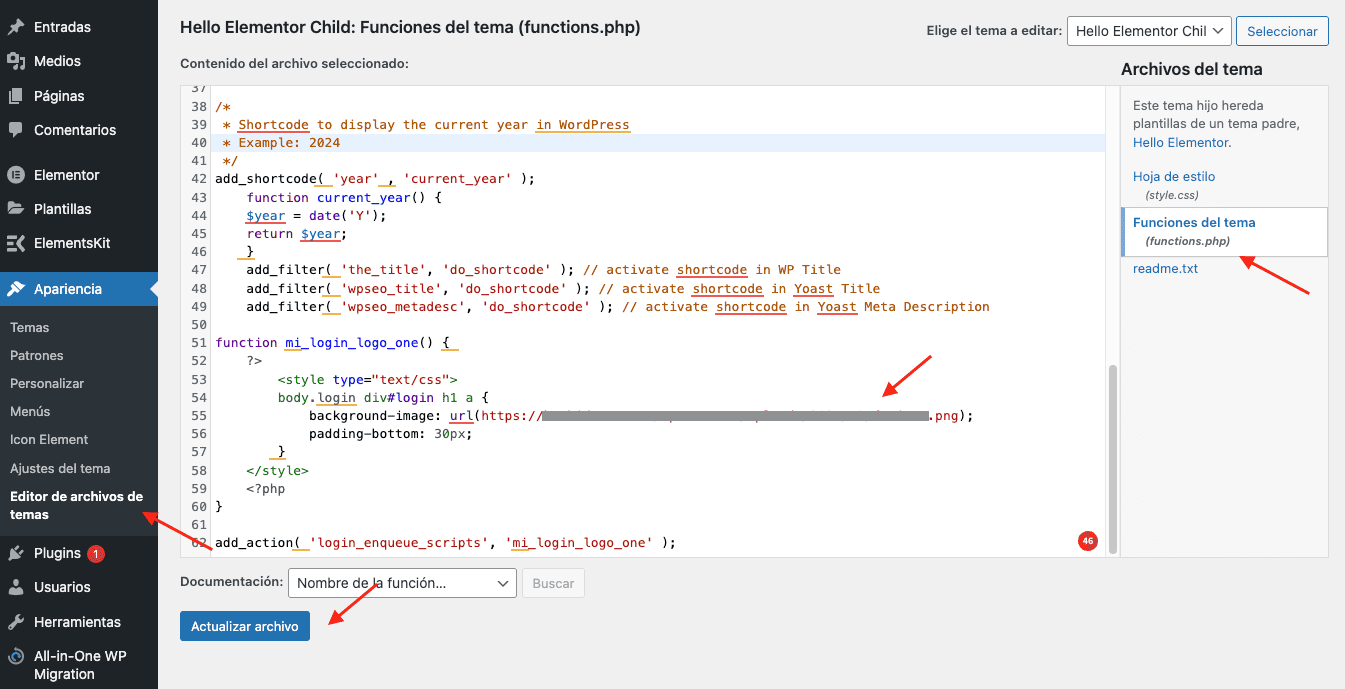This screenshot has height=689, width=1345.
Task: Open the theme selection dropdown
Action: pyautogui.click(x=1148, y=31)
